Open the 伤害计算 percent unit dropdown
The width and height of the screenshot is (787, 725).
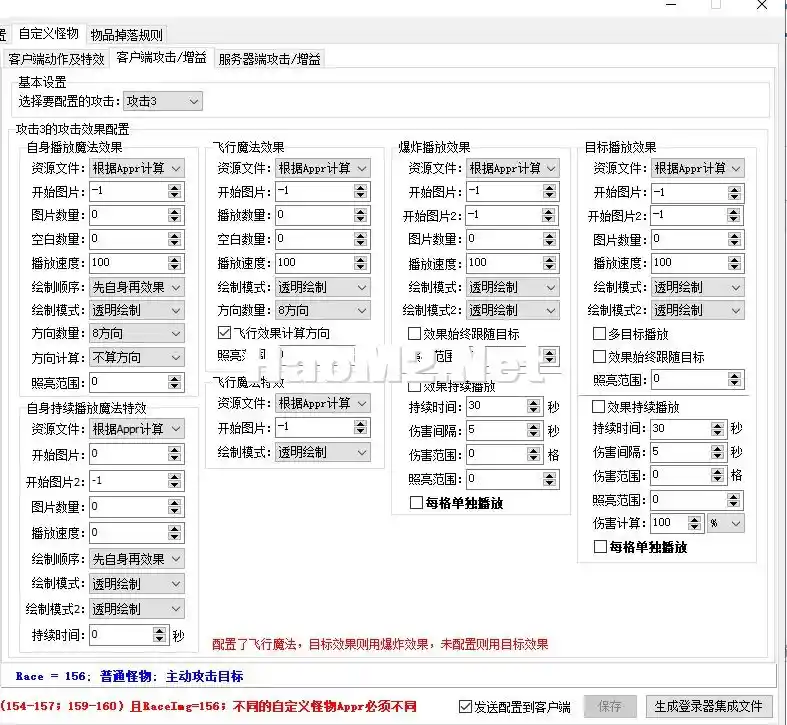point(725,523)
